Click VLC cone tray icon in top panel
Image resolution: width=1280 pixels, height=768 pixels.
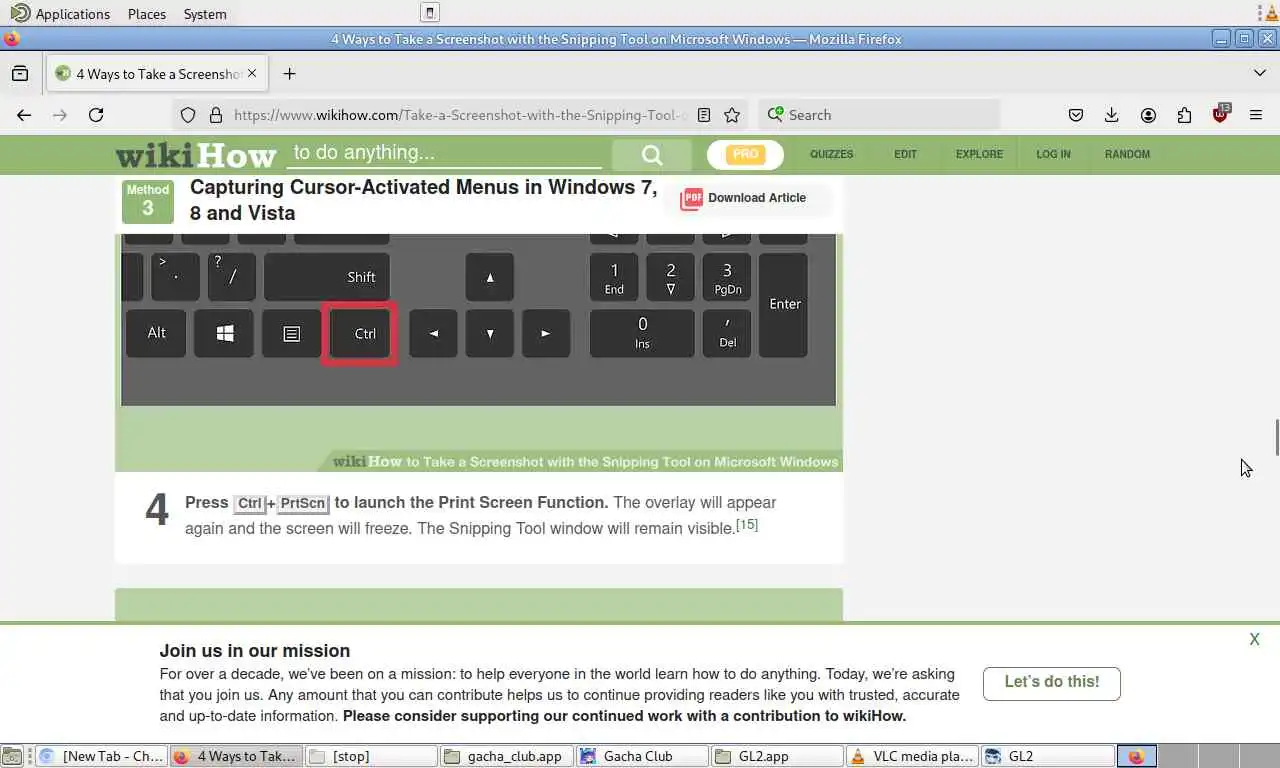(x=1272, y=14)
